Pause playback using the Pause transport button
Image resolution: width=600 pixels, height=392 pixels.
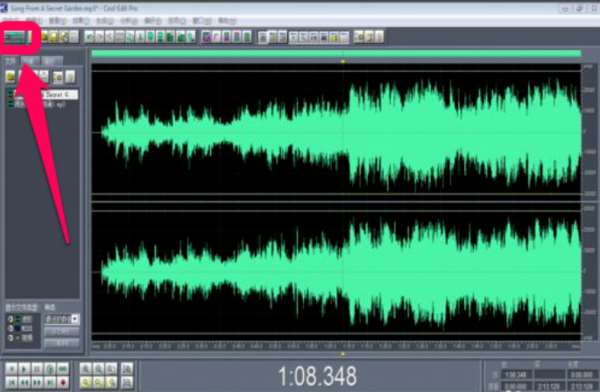point(37,369)
